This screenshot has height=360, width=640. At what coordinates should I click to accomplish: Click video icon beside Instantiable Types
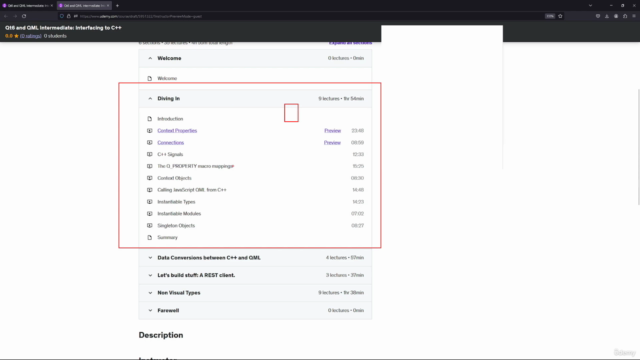click(150, 202)
